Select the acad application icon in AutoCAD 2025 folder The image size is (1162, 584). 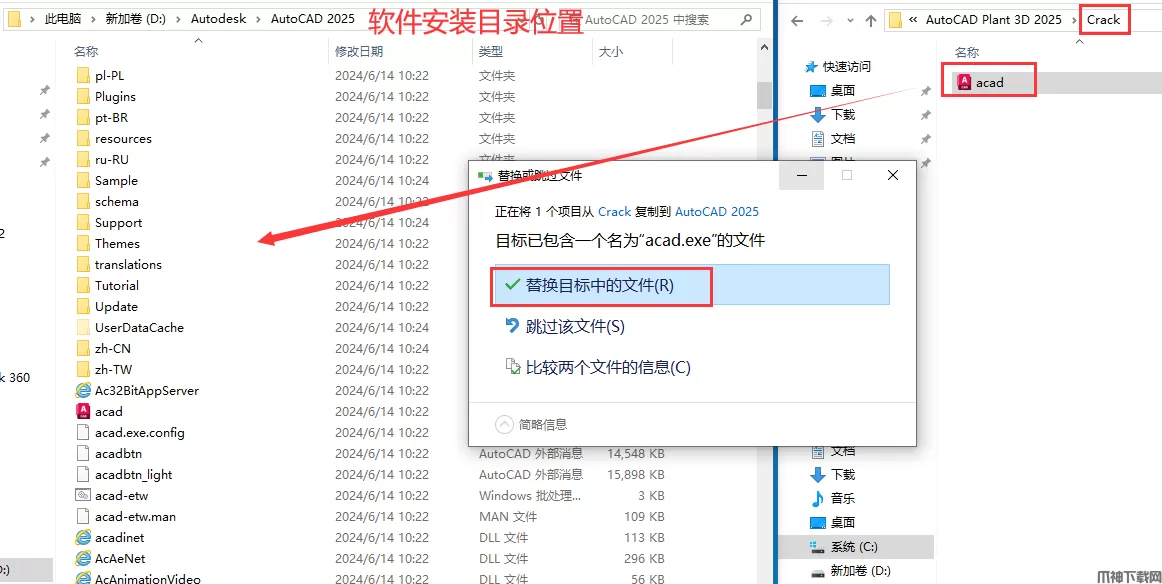[x=84, y=411]
